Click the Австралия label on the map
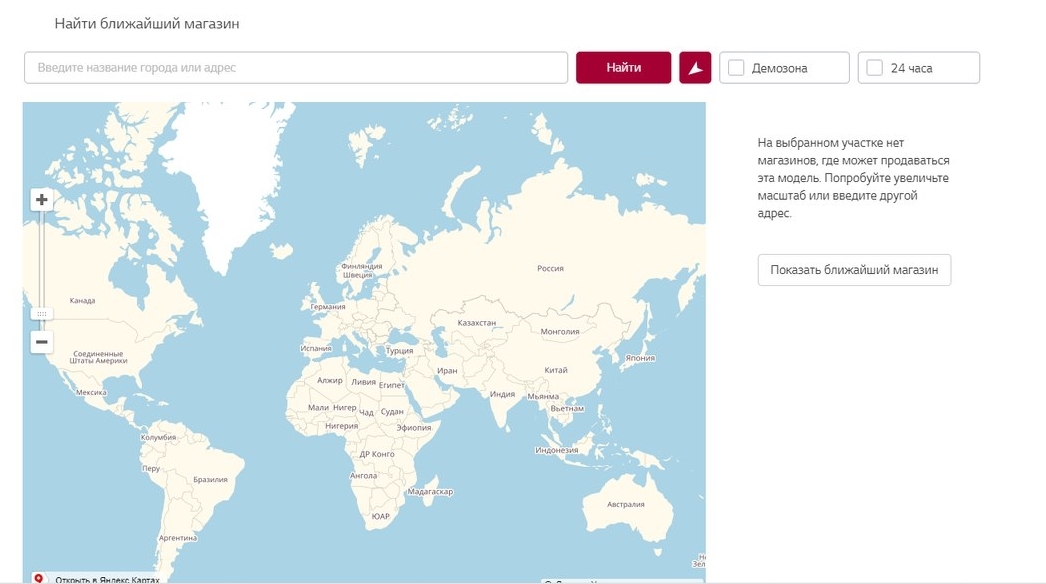 tap(626, 504)
